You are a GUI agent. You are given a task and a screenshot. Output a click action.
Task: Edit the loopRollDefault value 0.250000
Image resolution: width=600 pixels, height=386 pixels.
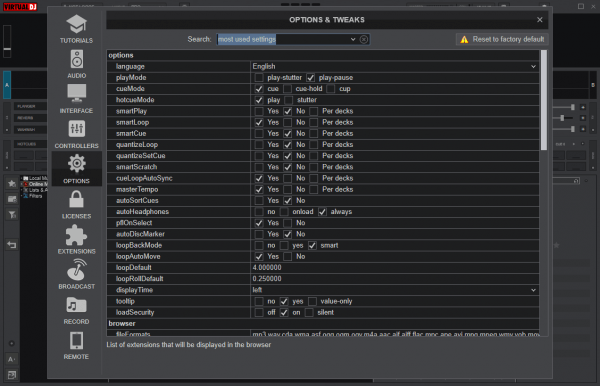click(x=395, y=279)
